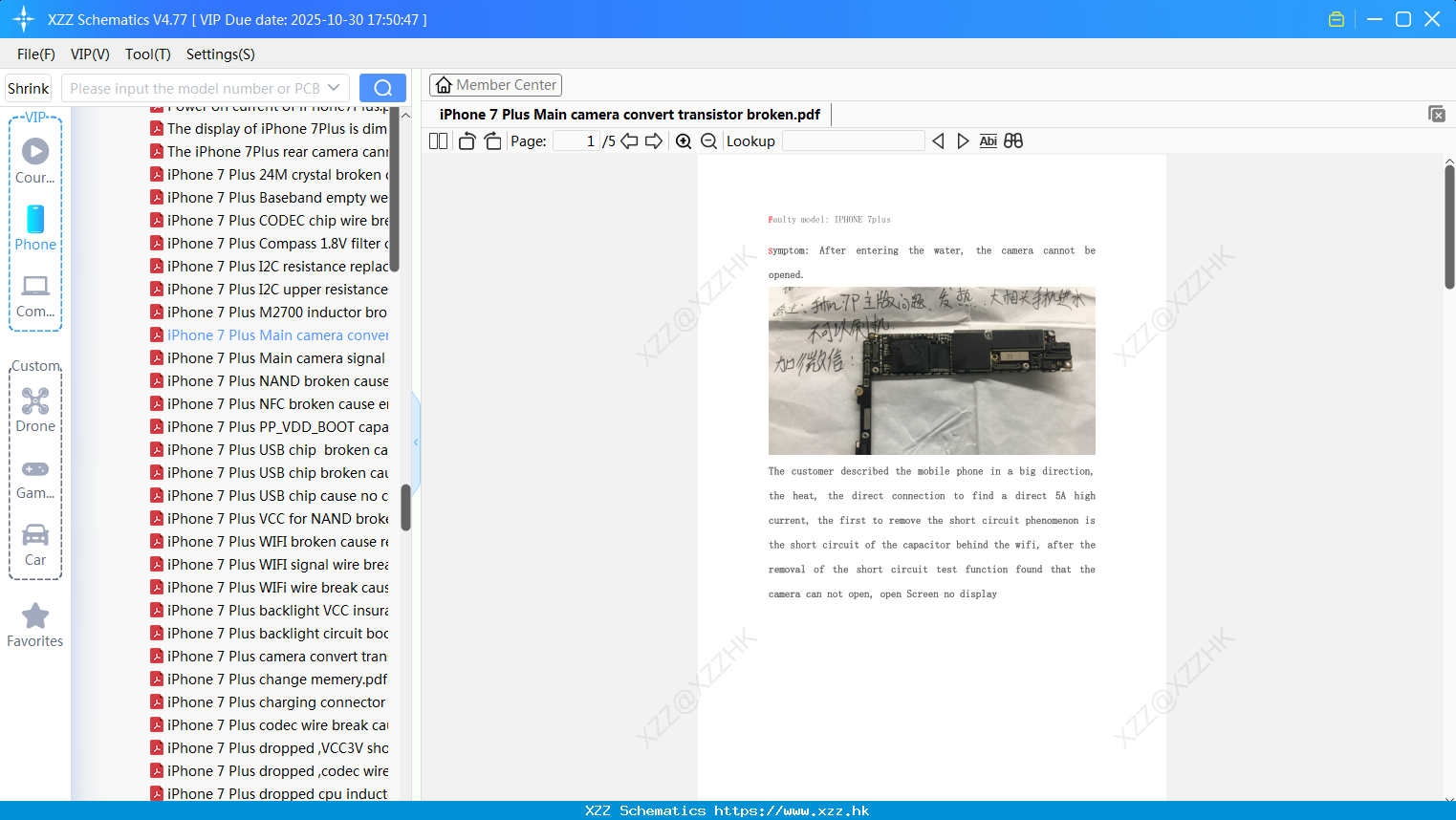This screenshot has width=1456, height=820.
Task: Click PDF icon of iPhone 7 Plus NAND broken
Action: (157, 381)
